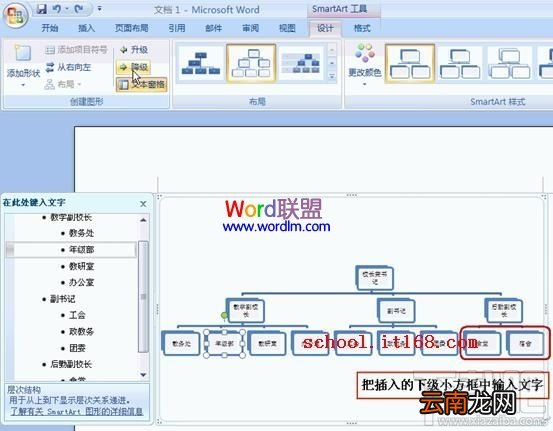This screenshot has height=431, width=553.
Task: Apply the second SmartArt style thumbnail
Action: pos(460,64)
